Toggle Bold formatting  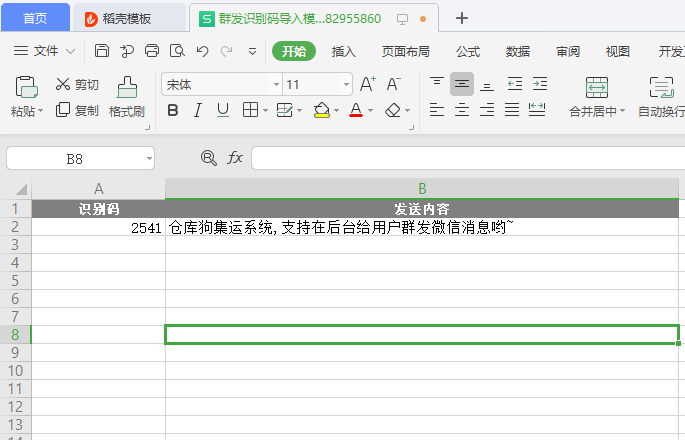point(173,110)
